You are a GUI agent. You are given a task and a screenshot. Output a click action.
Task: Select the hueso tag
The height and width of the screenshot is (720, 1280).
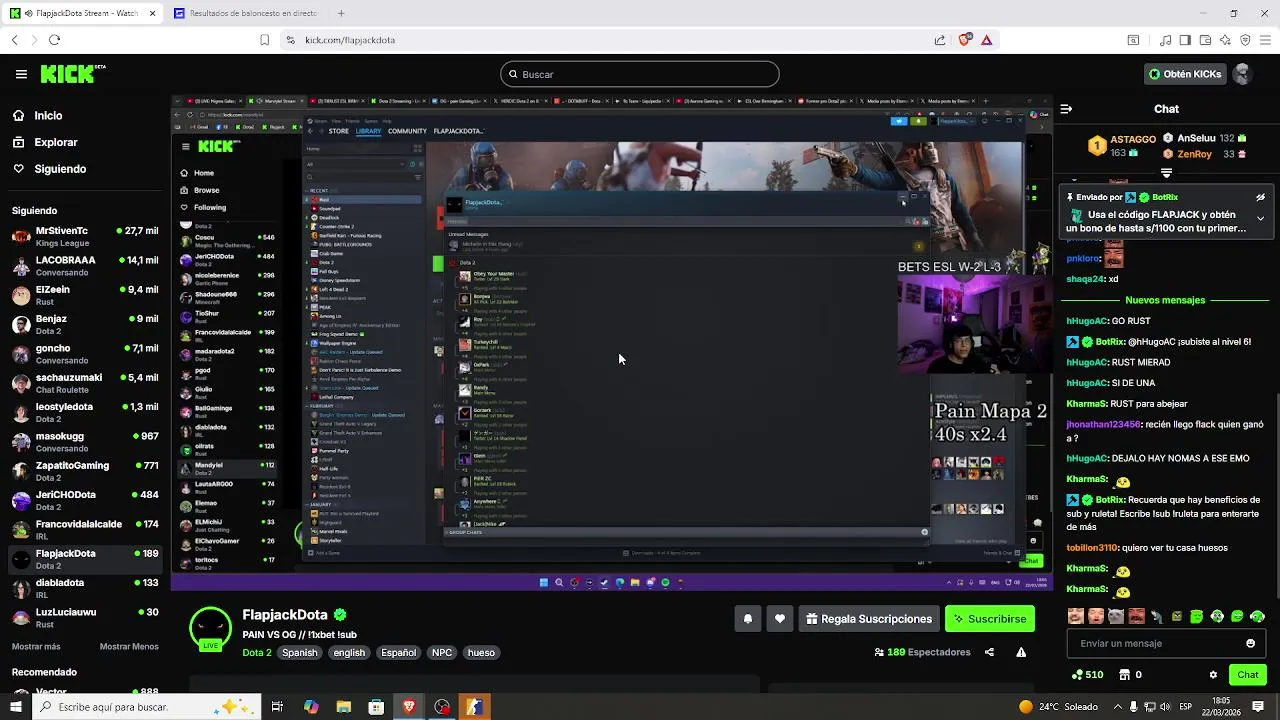coord(481,652)
